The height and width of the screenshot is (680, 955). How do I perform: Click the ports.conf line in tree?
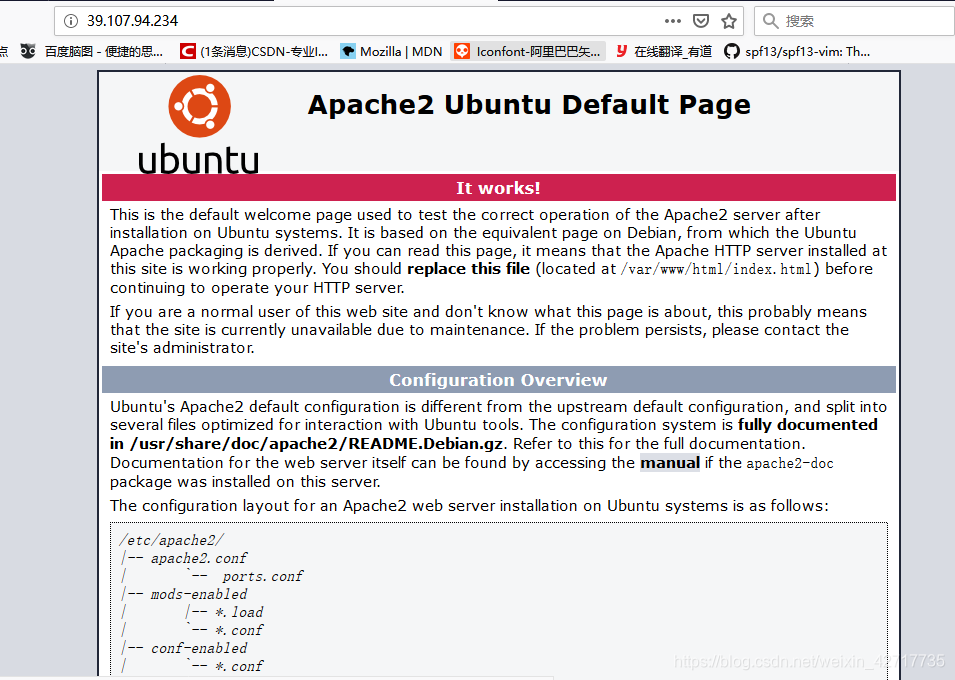click(263, 576)
